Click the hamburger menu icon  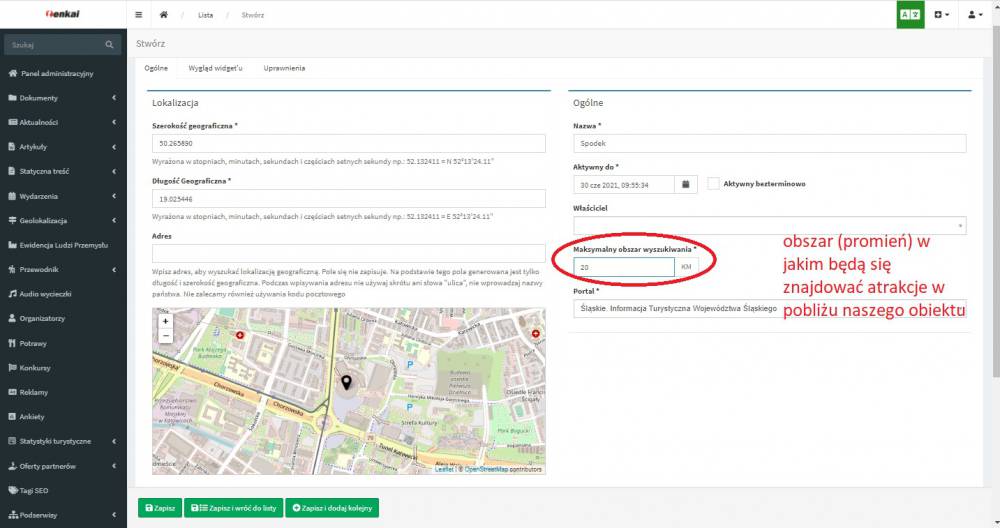tap(138, 15)
